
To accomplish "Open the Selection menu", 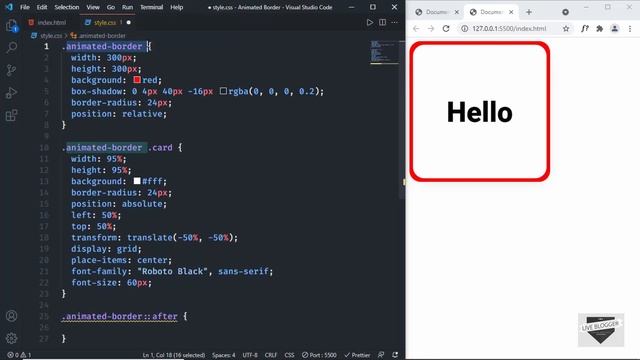I will coord(67,7).
